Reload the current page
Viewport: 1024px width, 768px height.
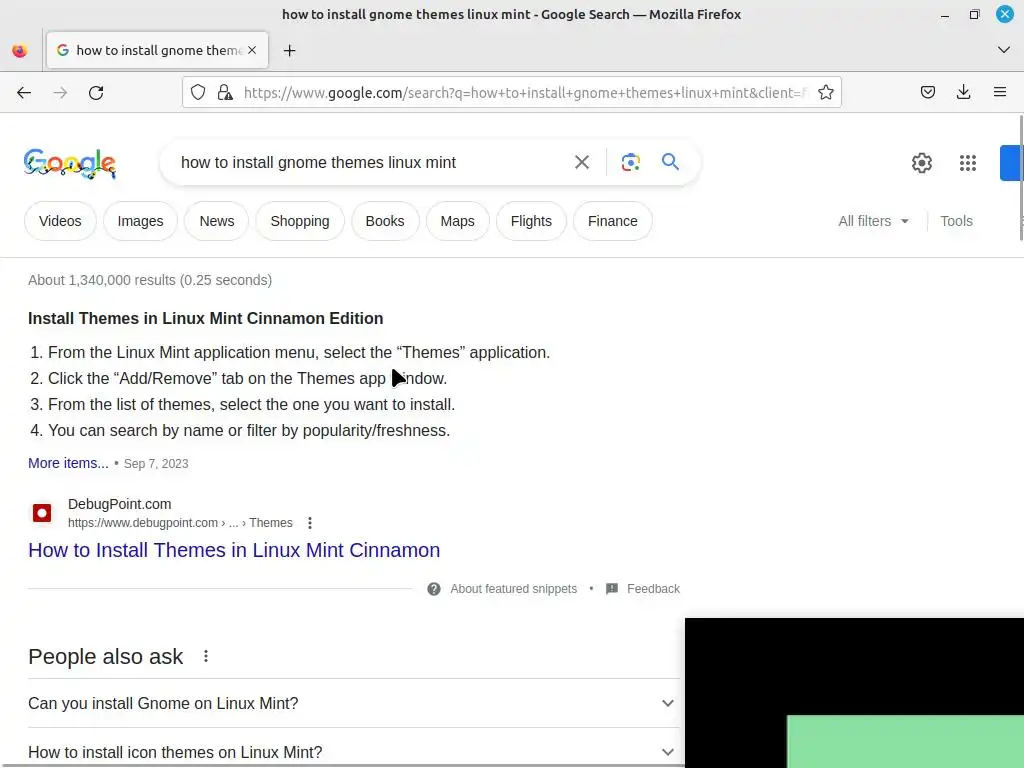pyautogui.click(x=96, y=93)
